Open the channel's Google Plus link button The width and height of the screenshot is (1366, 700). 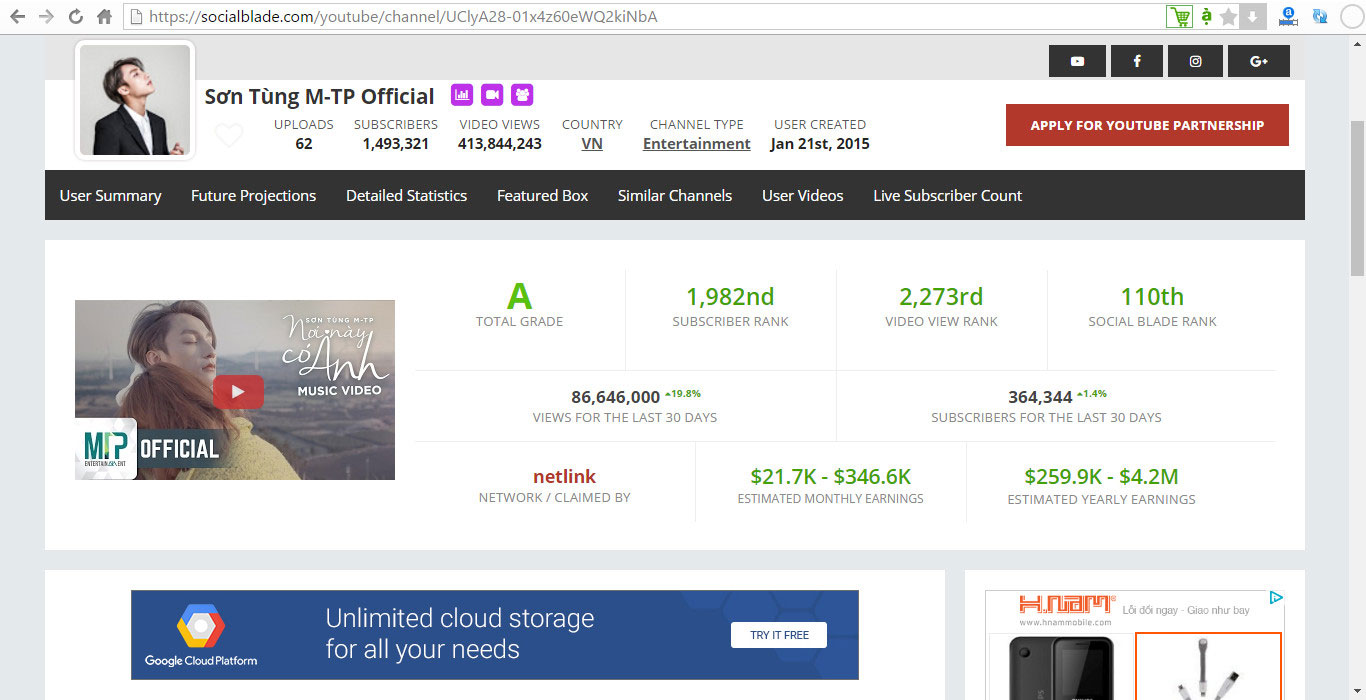pos(1259,61)
